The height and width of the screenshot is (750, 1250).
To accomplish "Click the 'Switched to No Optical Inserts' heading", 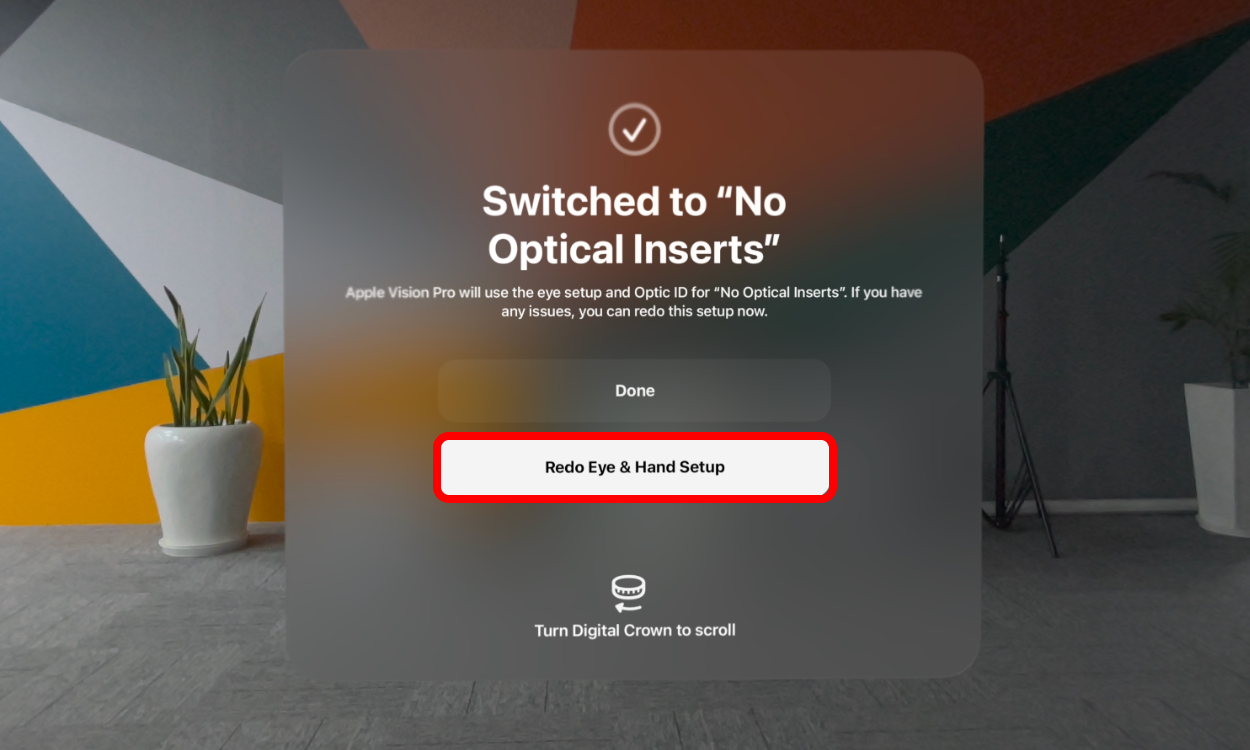I will pyautogui.click(x=634, y=225).
